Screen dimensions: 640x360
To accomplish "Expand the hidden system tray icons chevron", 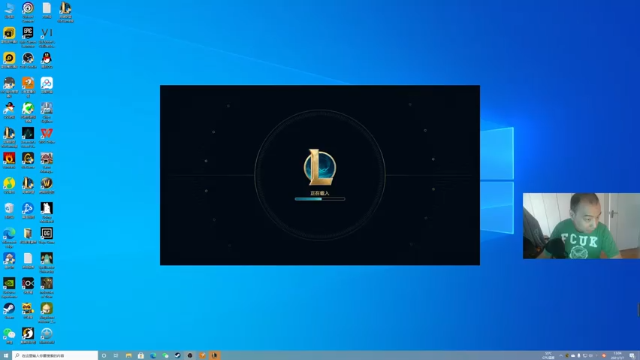I will [x=561, y=356].
